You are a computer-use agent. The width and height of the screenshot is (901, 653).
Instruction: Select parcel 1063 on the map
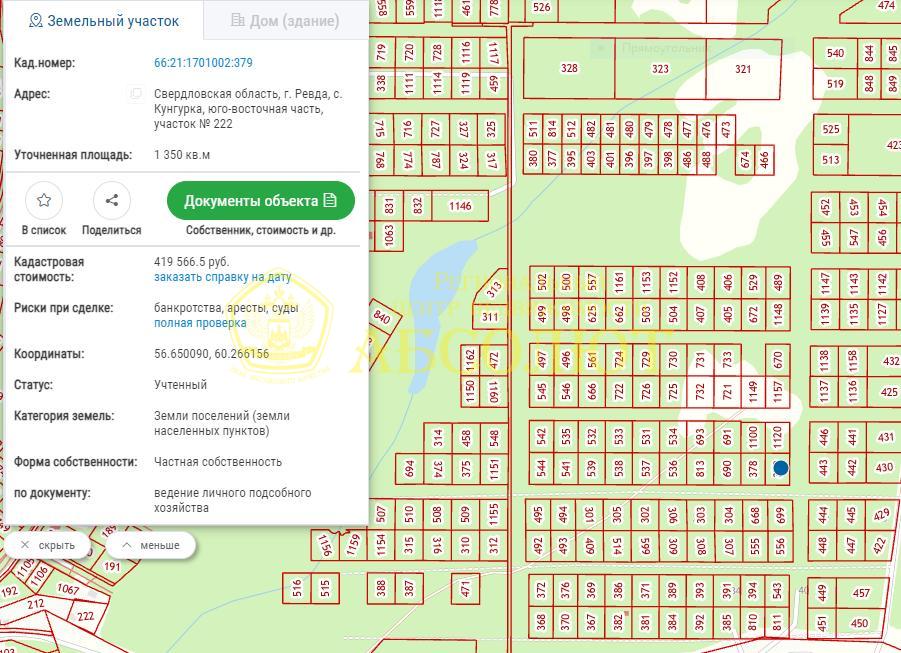(389, 236)
